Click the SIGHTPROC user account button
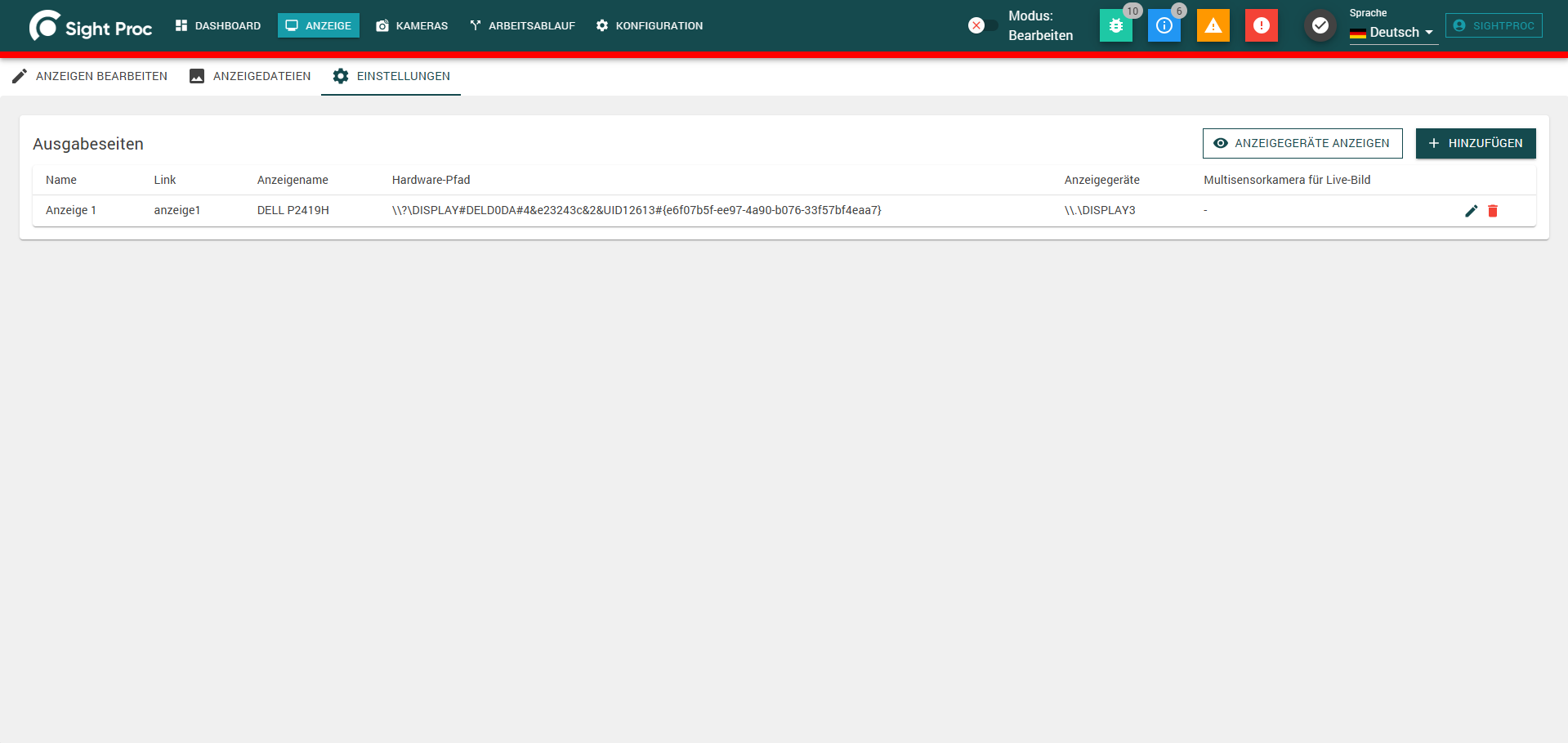The image size is (1568, 743). click(1494, 25)
